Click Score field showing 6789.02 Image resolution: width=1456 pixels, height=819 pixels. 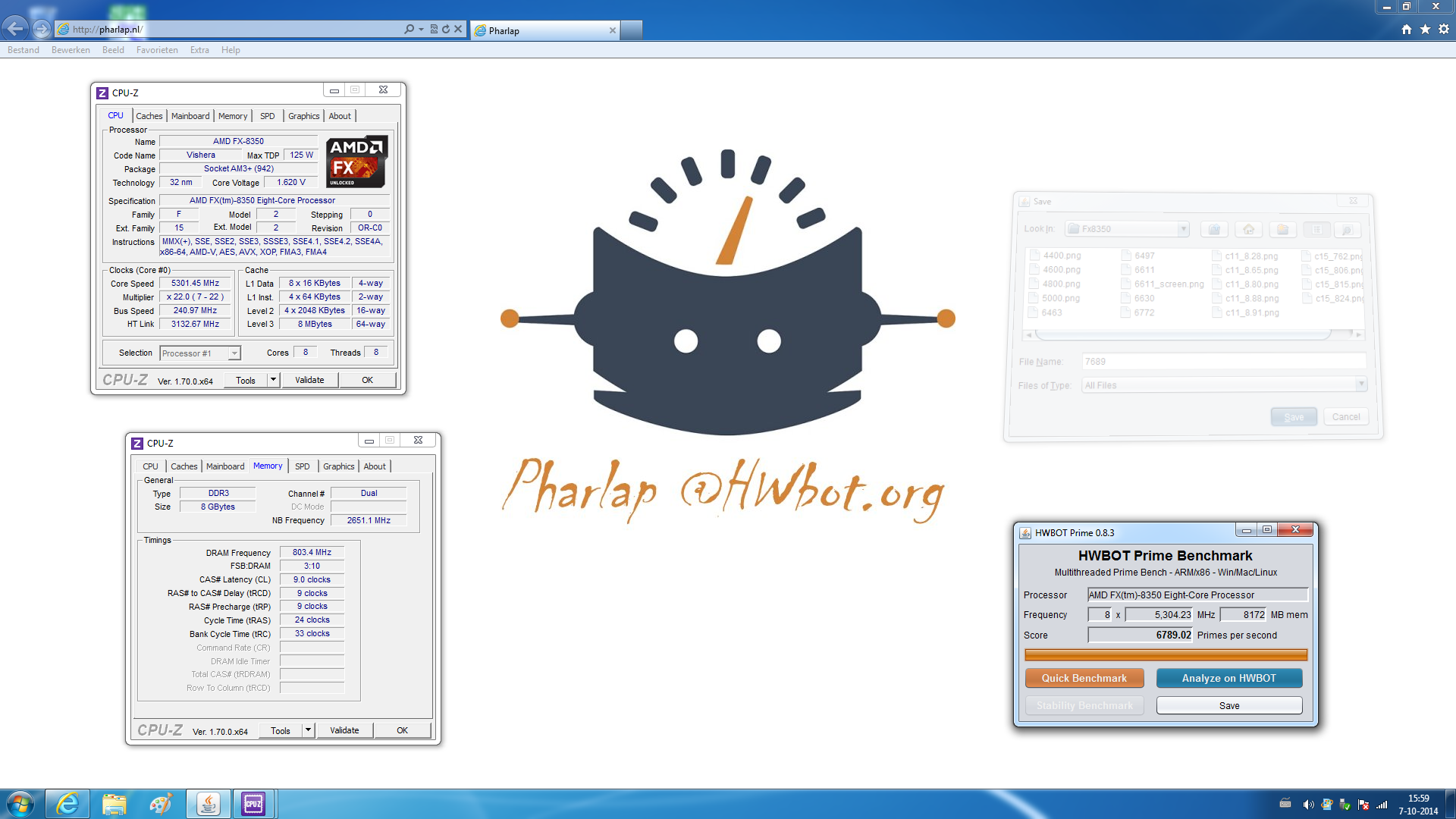pyautogui.click(x=1141, y=635)
